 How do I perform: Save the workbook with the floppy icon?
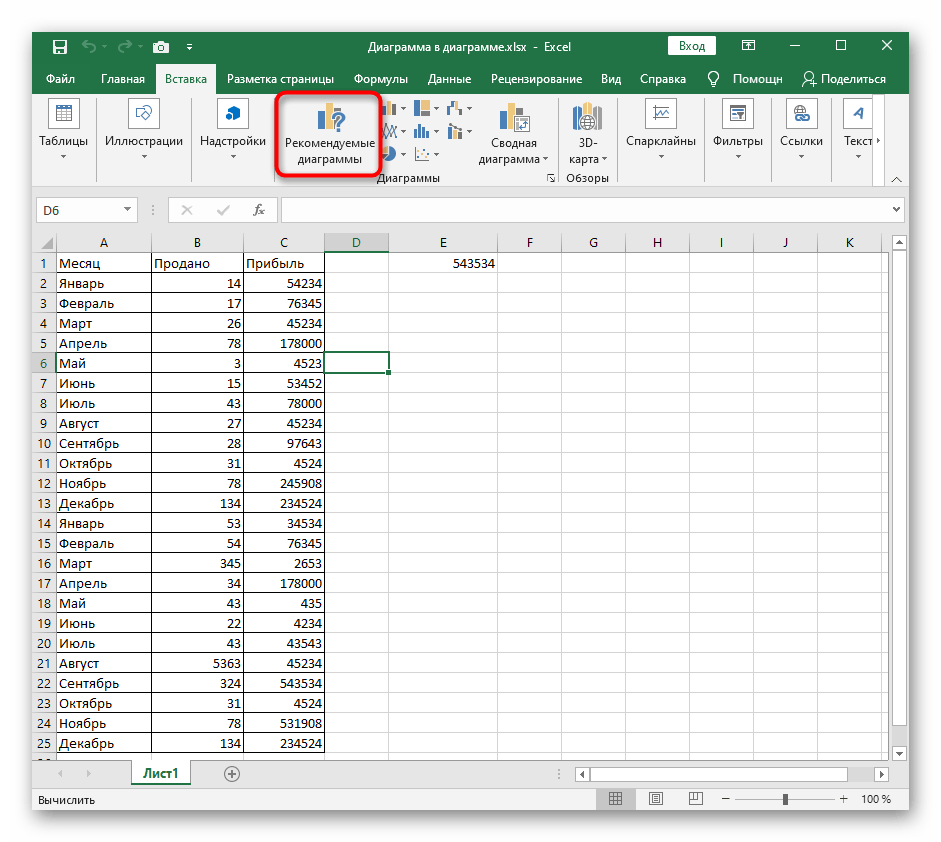(59, 46)
